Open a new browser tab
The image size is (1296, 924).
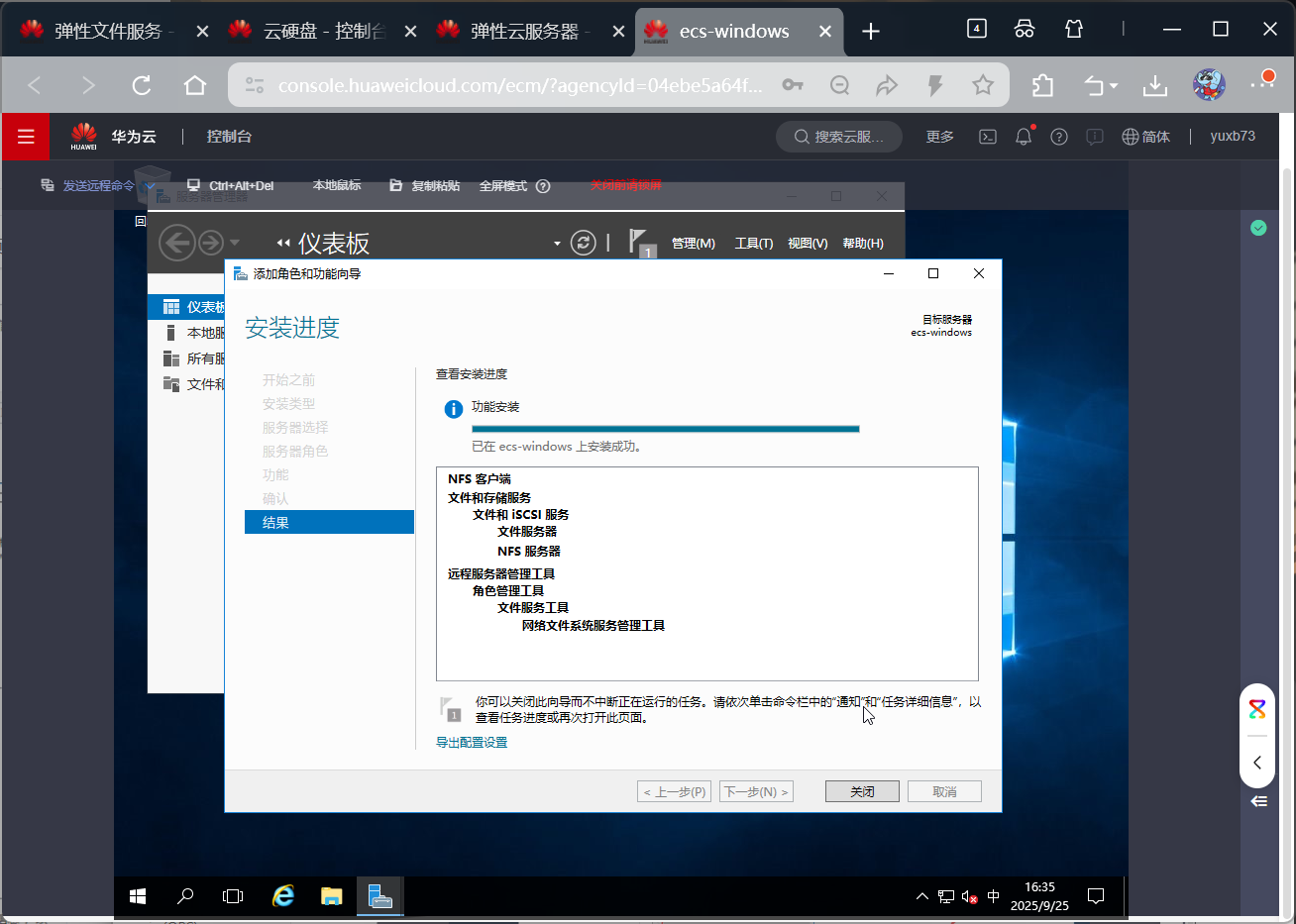click(x=871, y=32)
